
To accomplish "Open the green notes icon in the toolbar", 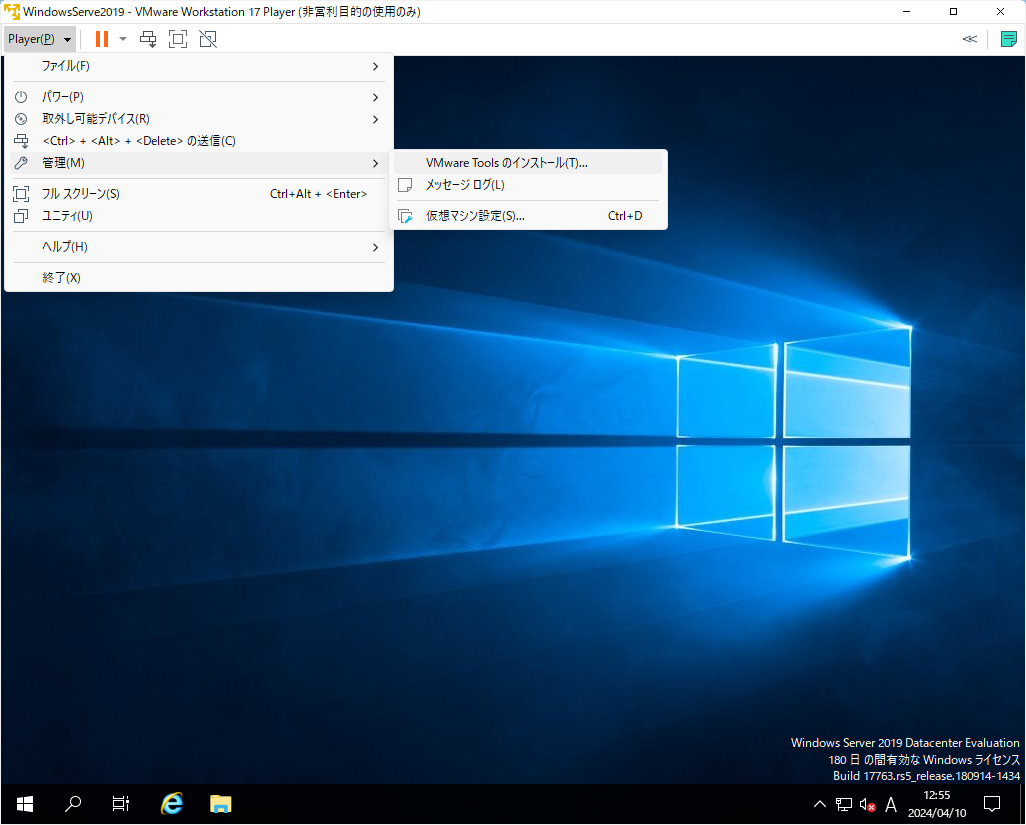I will (x=1008, y=39).
